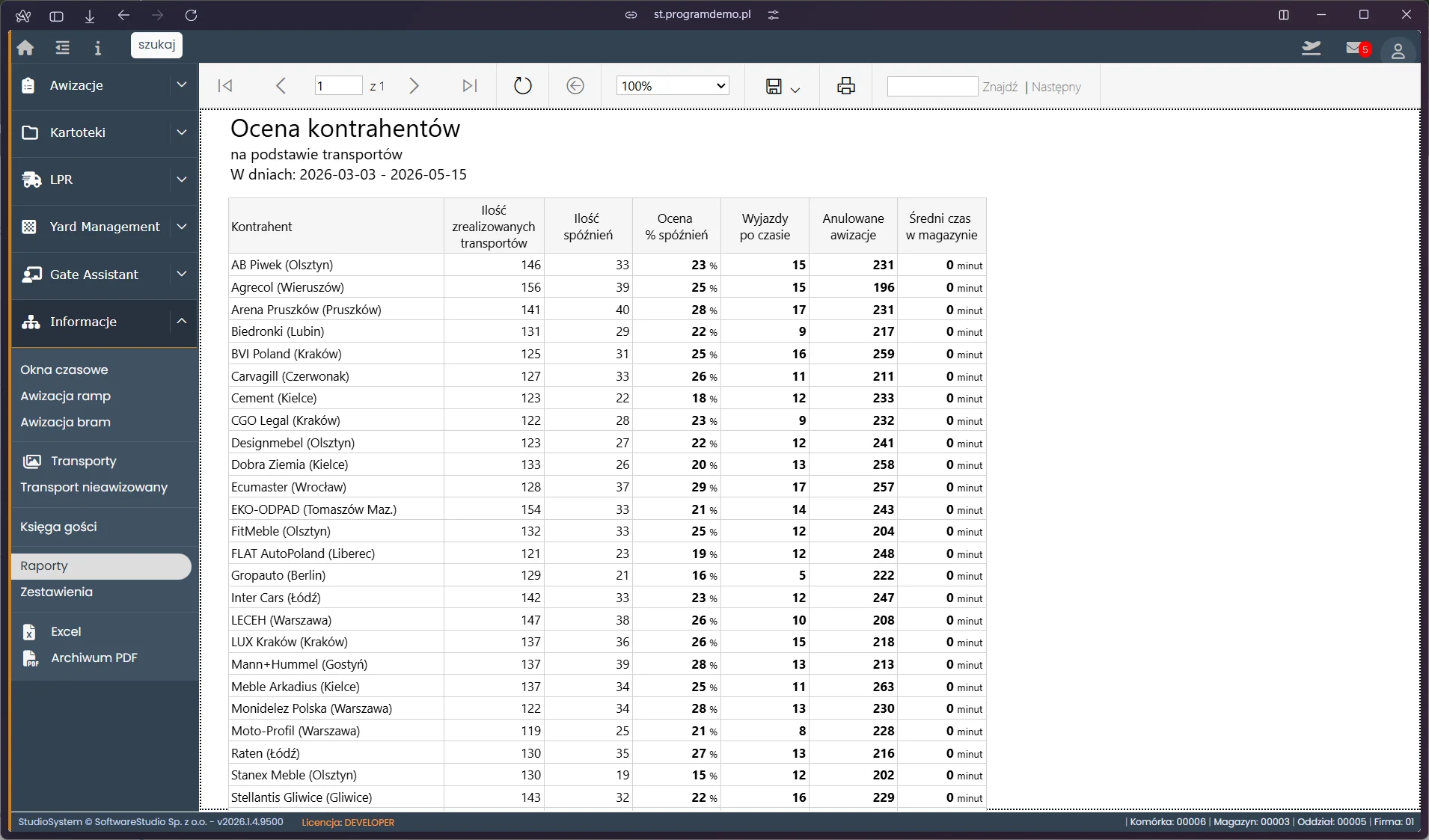Click the Informacje hierarchy icon
Screen dimensions: 1429x840
(x=31, y=322)
